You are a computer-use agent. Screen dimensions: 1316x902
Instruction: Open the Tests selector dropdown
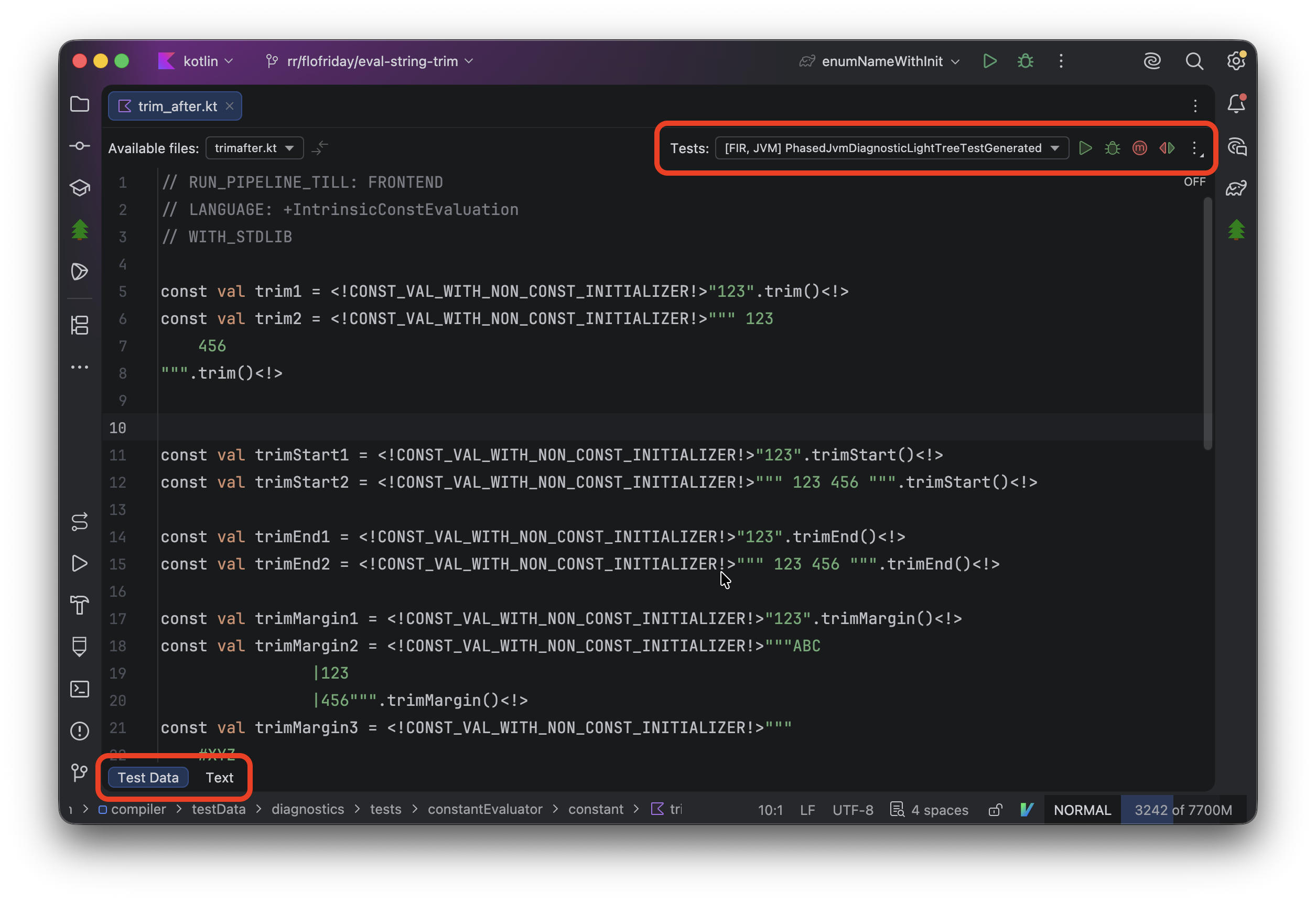click(x=891, y=148)
